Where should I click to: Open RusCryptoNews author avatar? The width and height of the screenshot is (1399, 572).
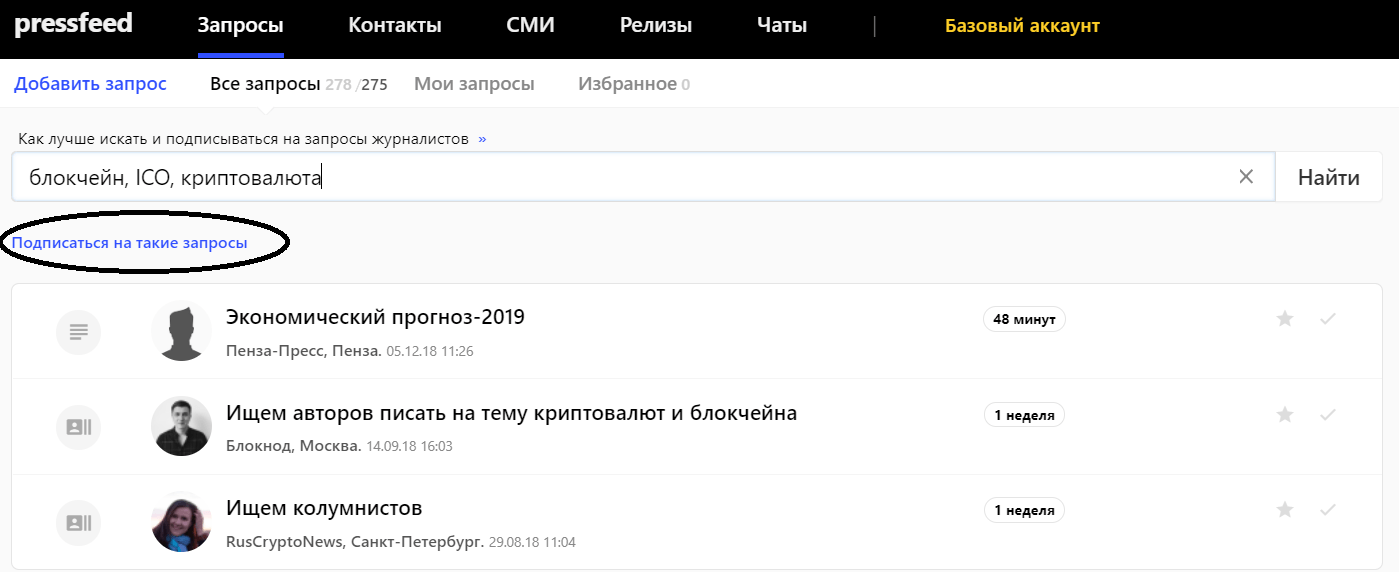[x=181, y=522]
